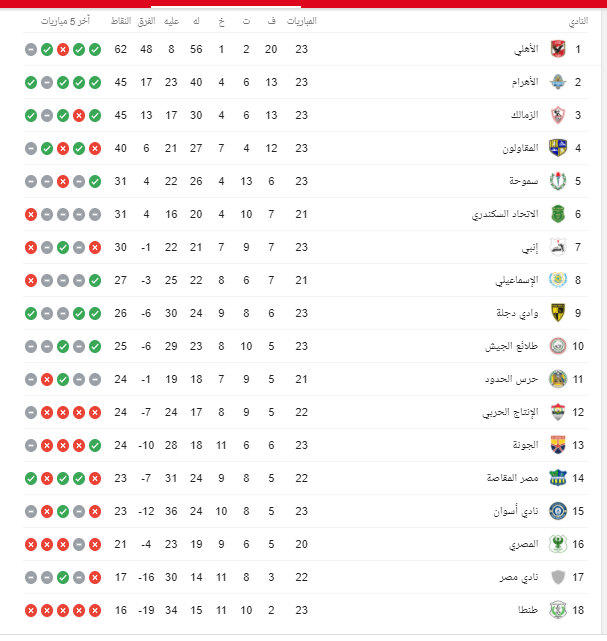Click Al Ahly's grey draw form icon
The image size is (607, 641).
click(31, 49)
